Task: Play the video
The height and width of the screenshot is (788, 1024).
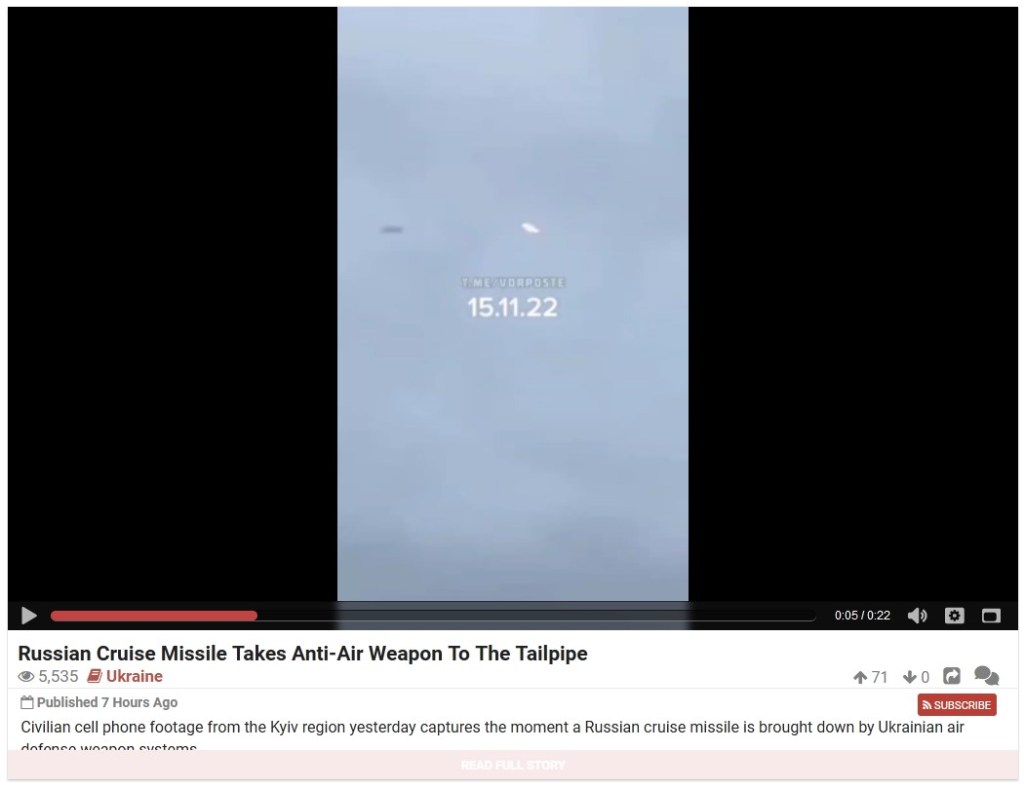Action: pyautogui.click(x=29, y=616)
